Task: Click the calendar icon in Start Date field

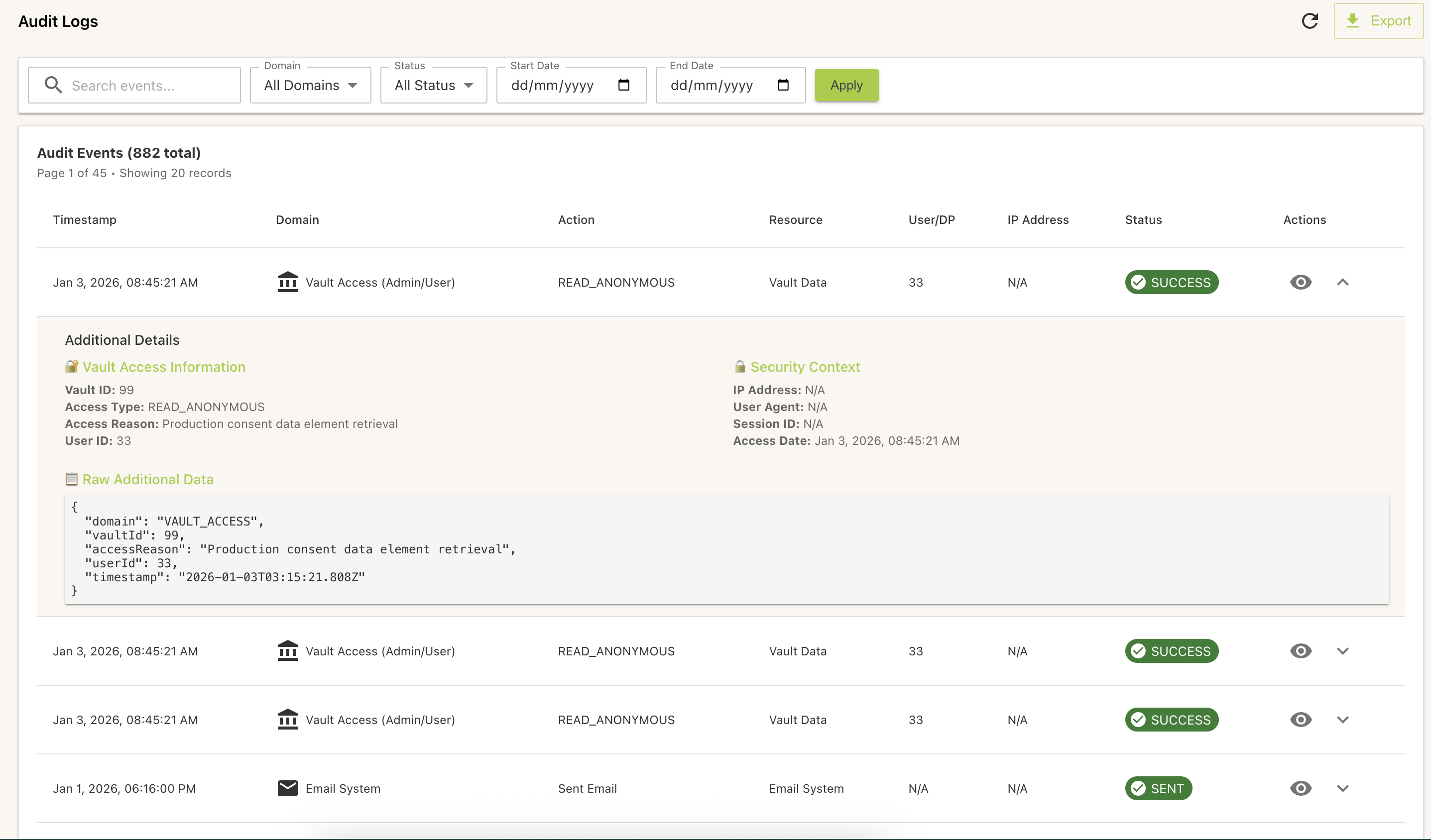Action: tap(624, 85)
